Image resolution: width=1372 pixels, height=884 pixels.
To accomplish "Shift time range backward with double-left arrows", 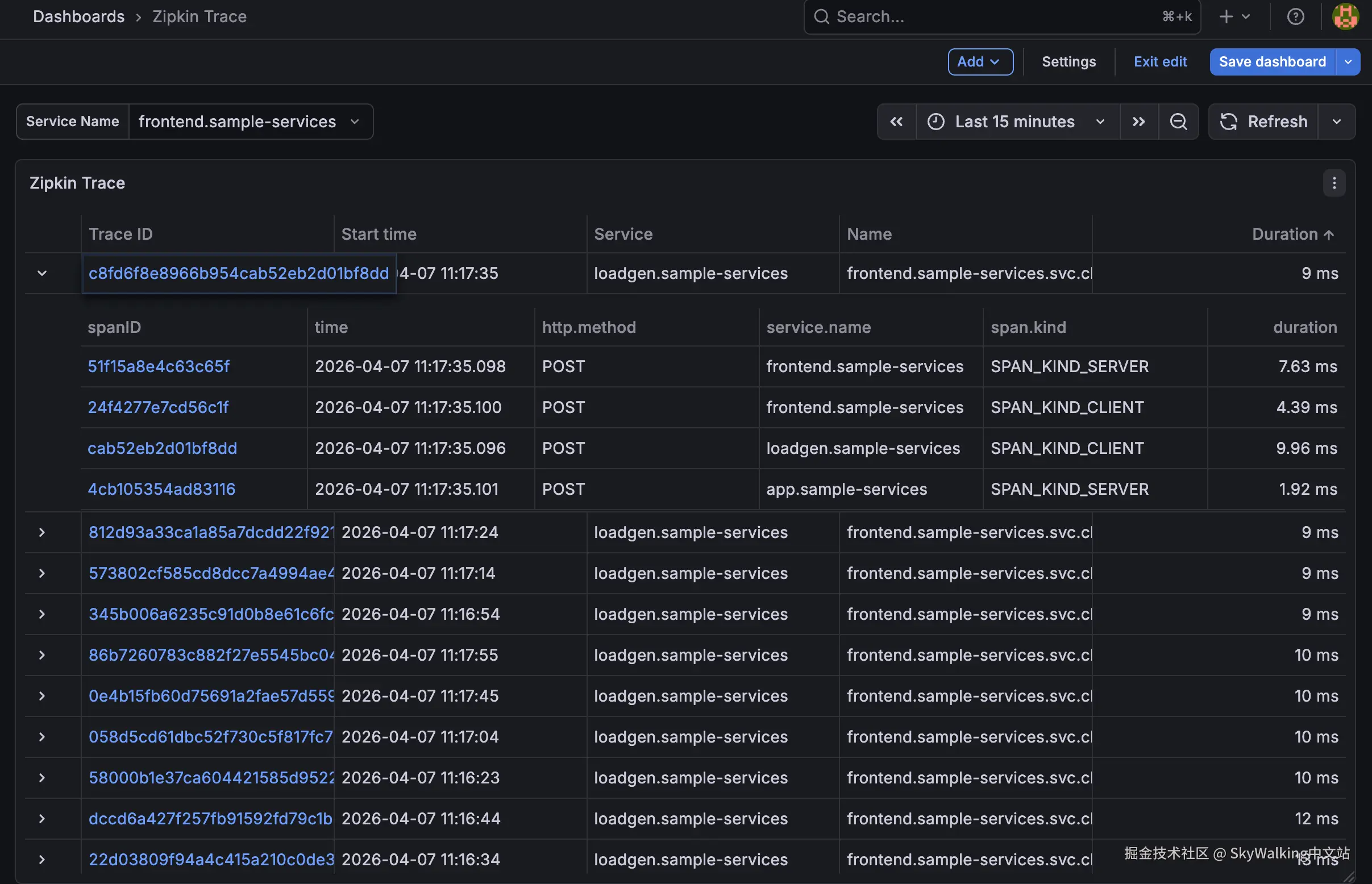I will point(896,122).
